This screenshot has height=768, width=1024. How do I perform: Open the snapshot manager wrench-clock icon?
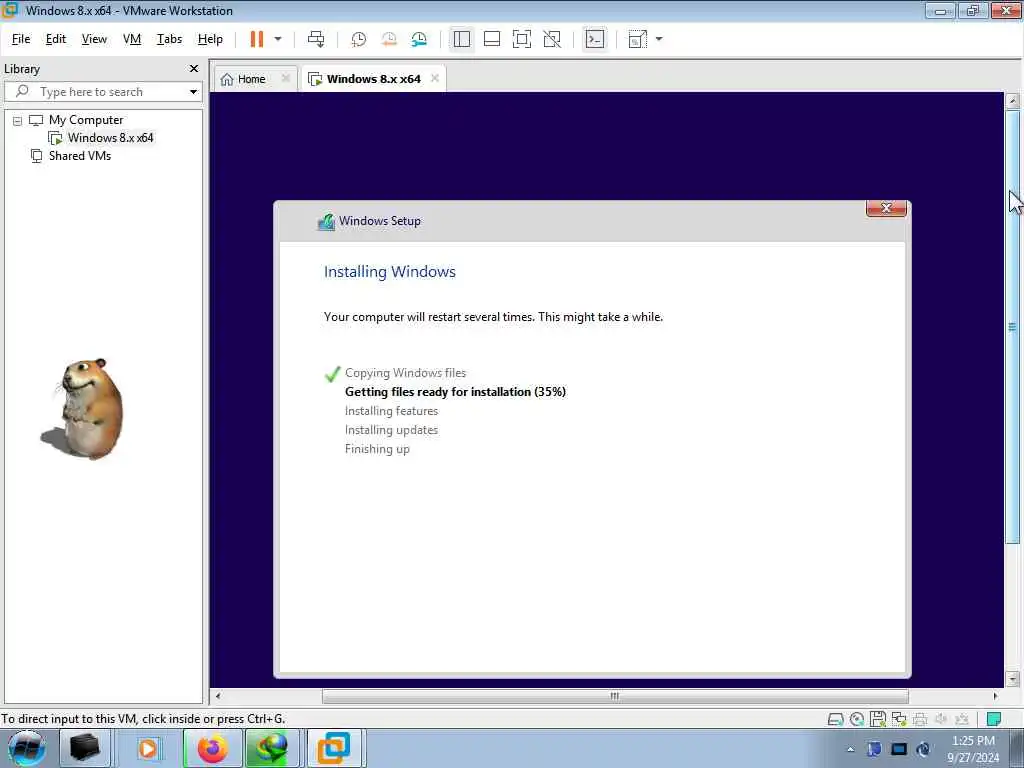point(419,39)
